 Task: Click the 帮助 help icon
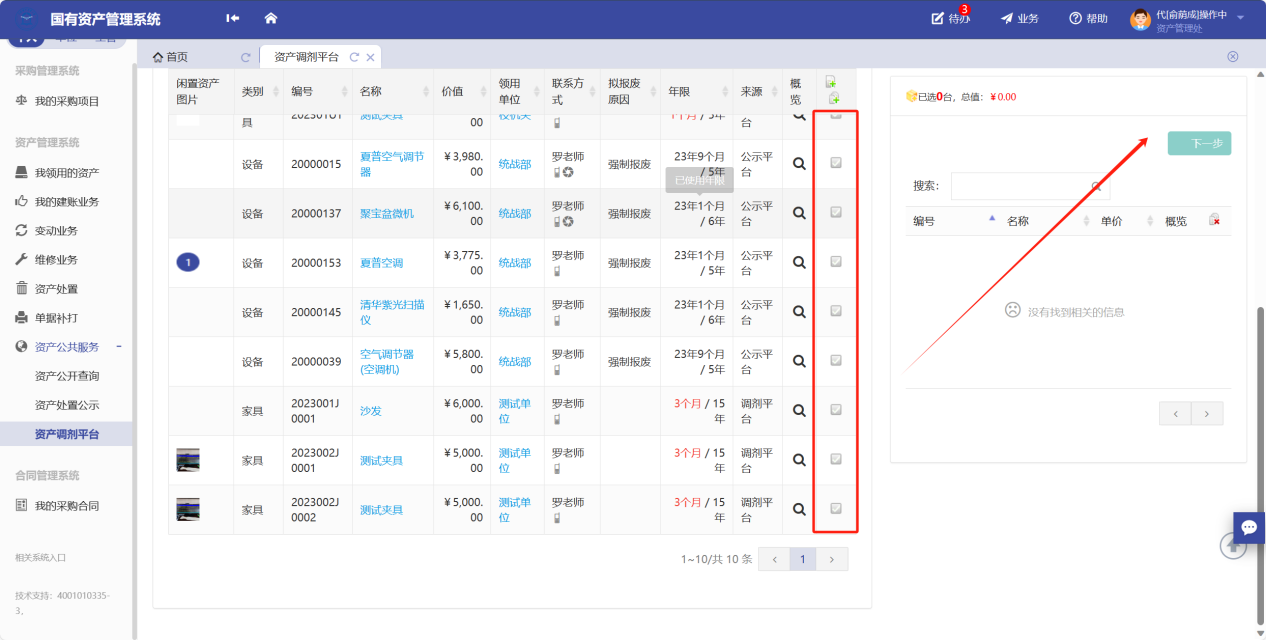[1076, 19]
